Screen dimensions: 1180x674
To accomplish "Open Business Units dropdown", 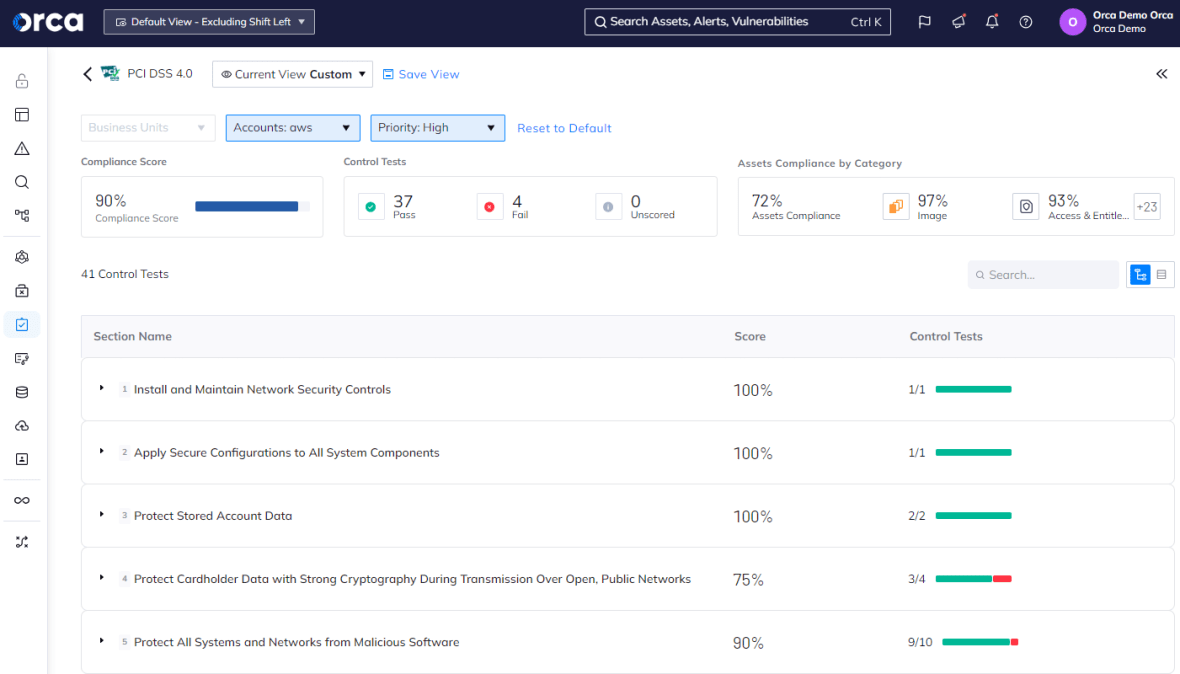I will pyautogui.click(x=148, y=128).
